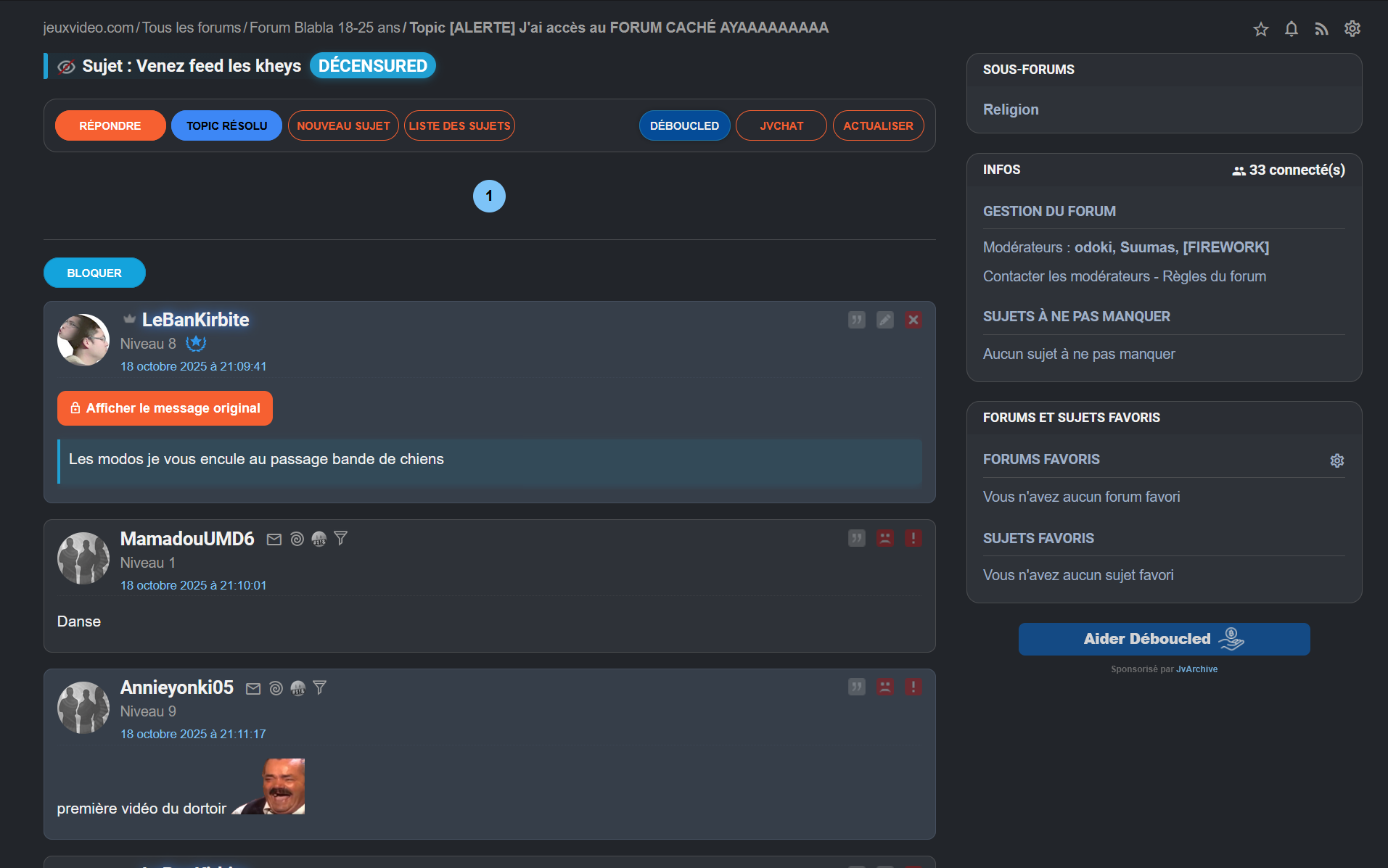The width and height of the screenshot is (1388, 868).
Task: Launch JVCHAT
Action: pyautogui.click(x=781, y=125)
